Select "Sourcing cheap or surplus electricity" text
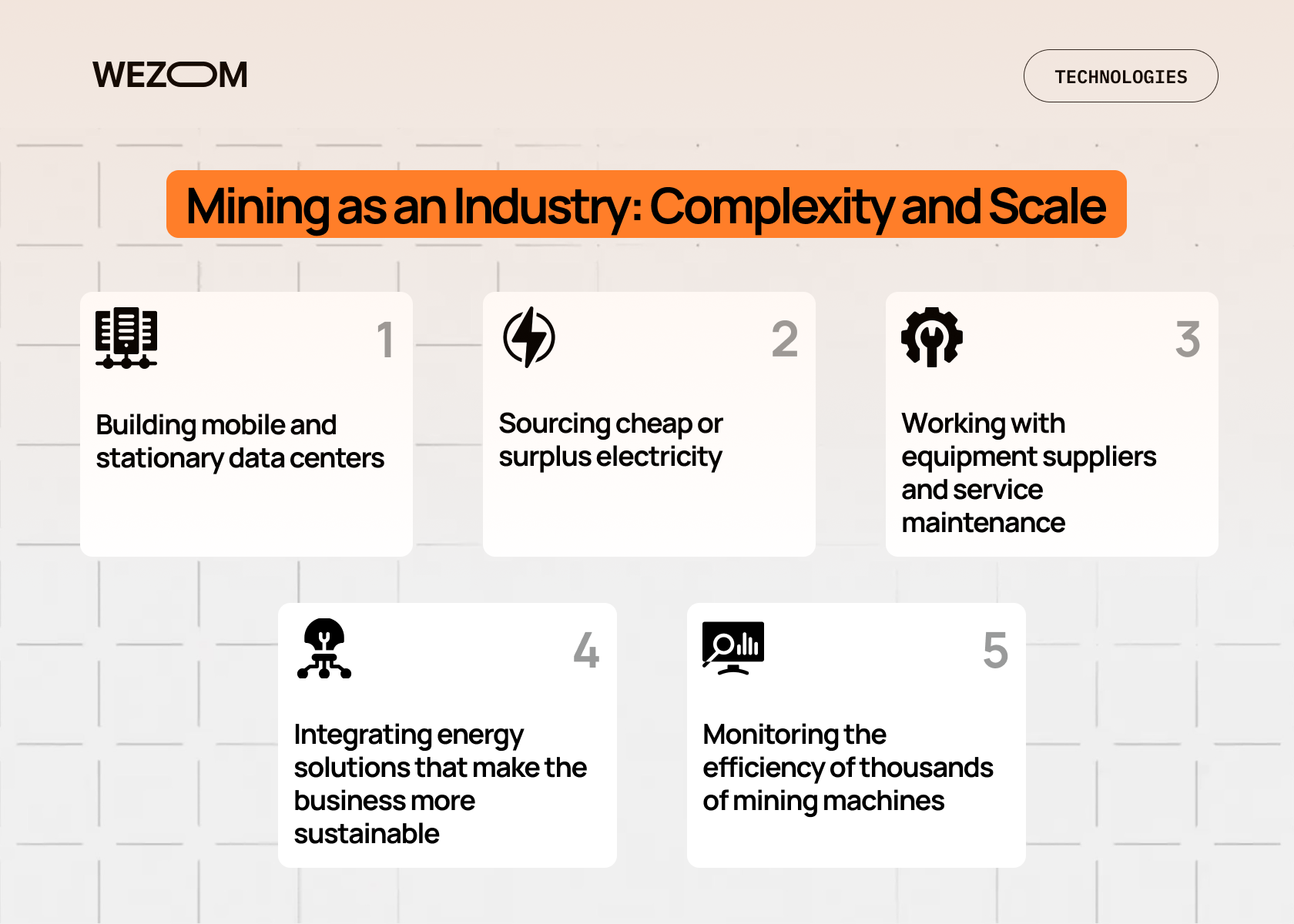 click(x=610, y=440)
